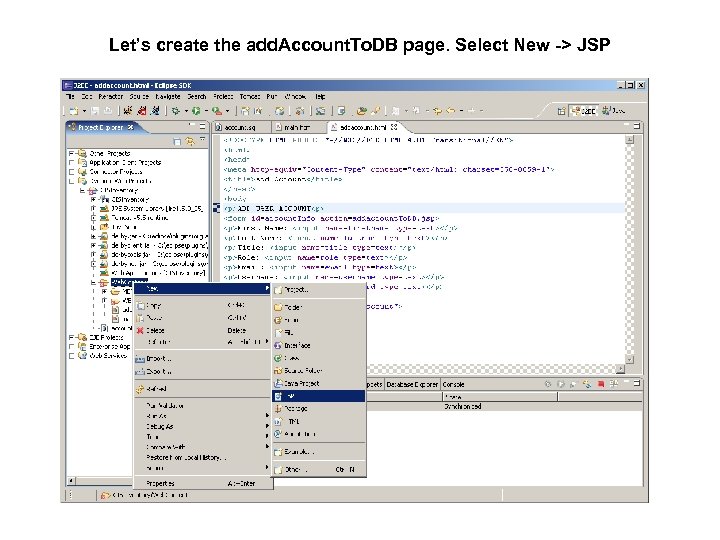Click the New wizard toolbar icon
The height and width of the screenshot is (540, 720).
pos(73,111)
